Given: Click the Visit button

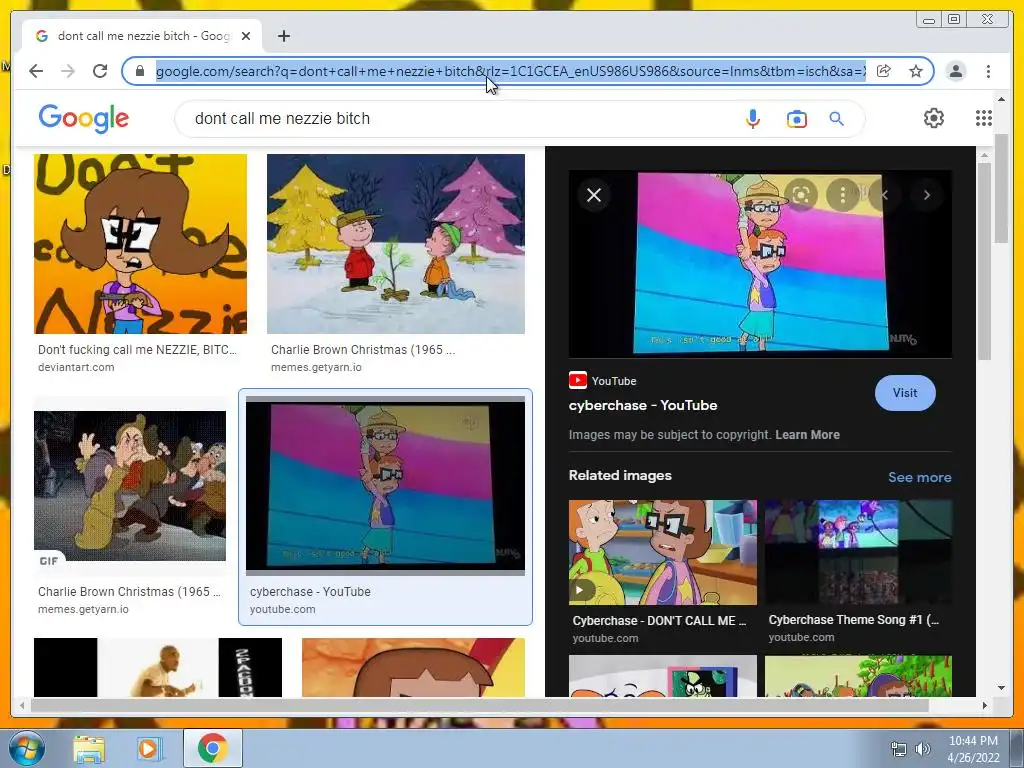Looking at the screenshot, I should (904, 392).
